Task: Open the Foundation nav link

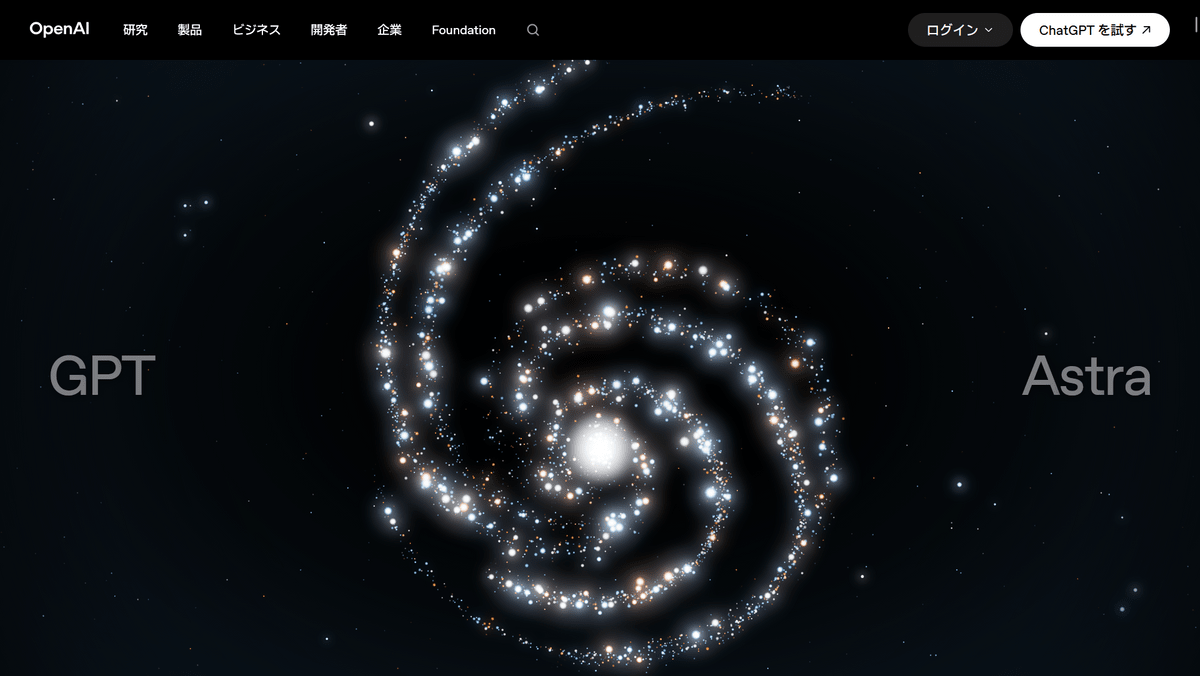Action: coord(463,30)
